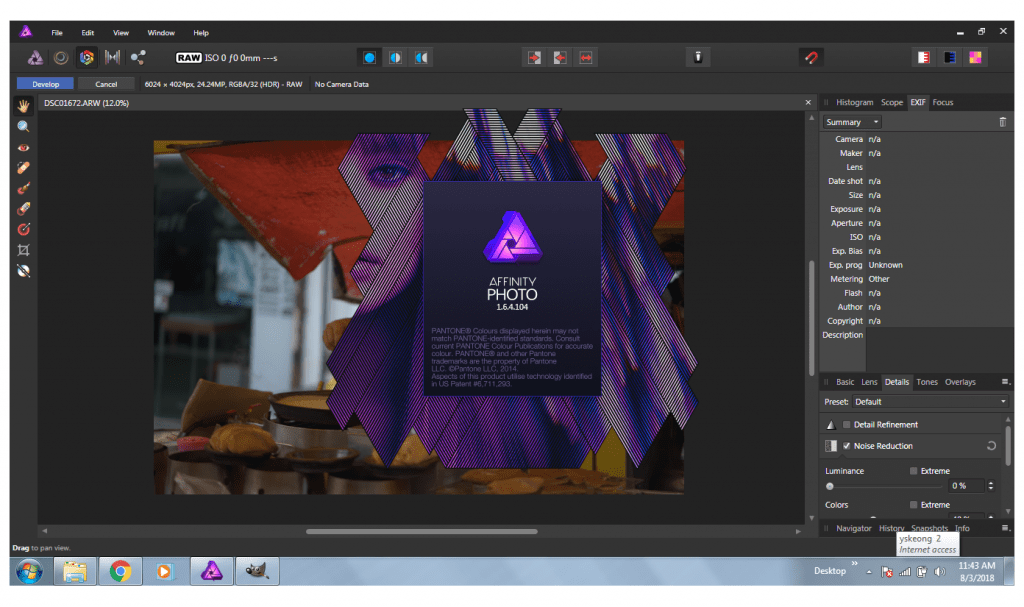Select the Blemish Removal bandage tool
The height and width of the screenshot is (607, 1024).
(x=23, y=168)
